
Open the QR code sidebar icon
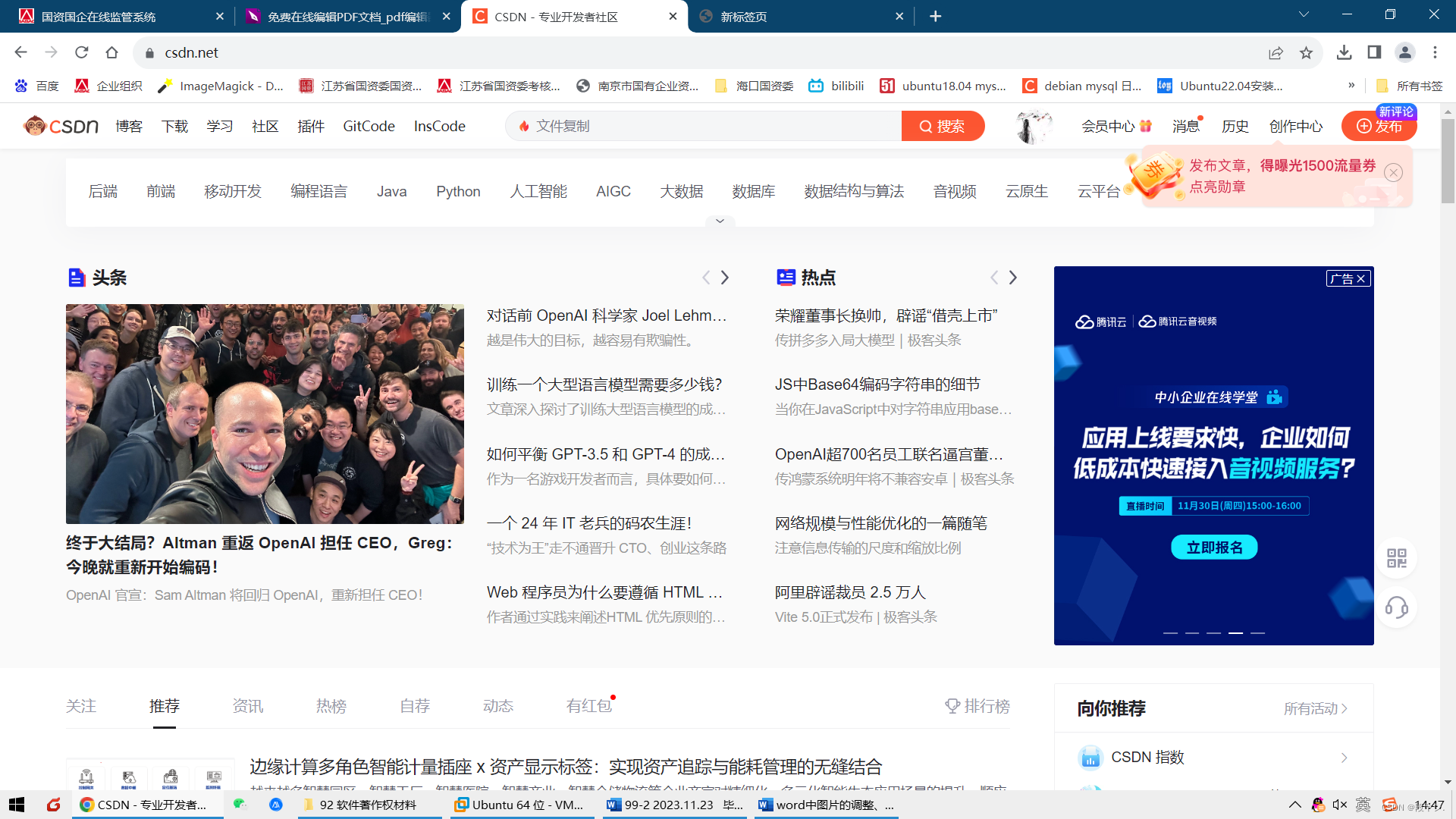(x=1396, y=559)
